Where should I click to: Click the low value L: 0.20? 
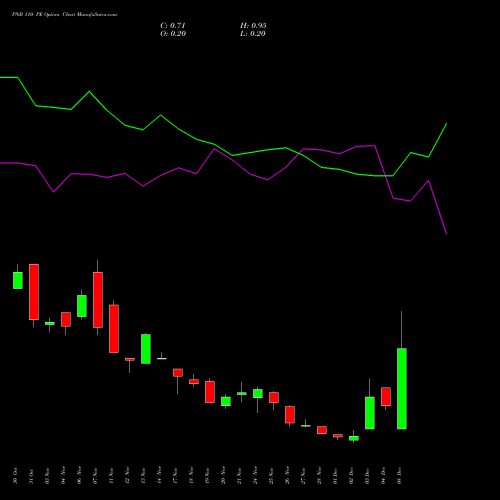click(253, 34)
